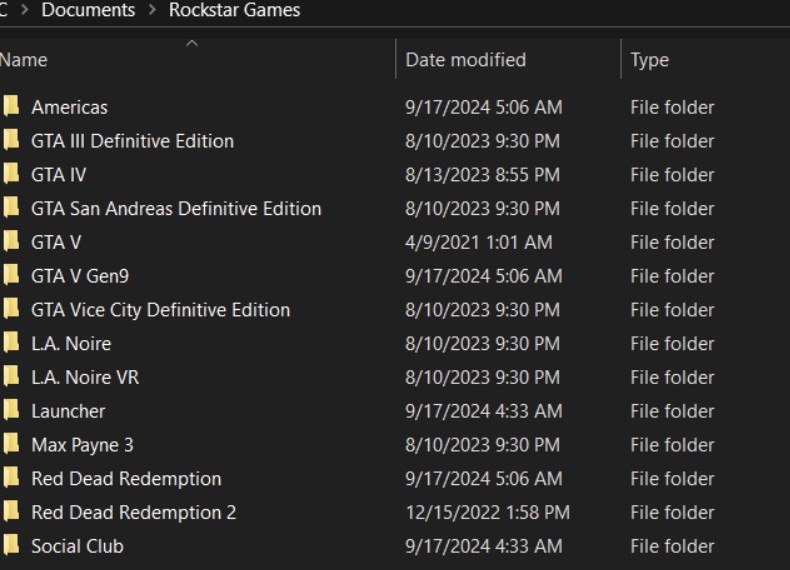Screen dimensions: 790x570
Task: Select the GTA IV folder icon
Action: click(x=11, y=175)
